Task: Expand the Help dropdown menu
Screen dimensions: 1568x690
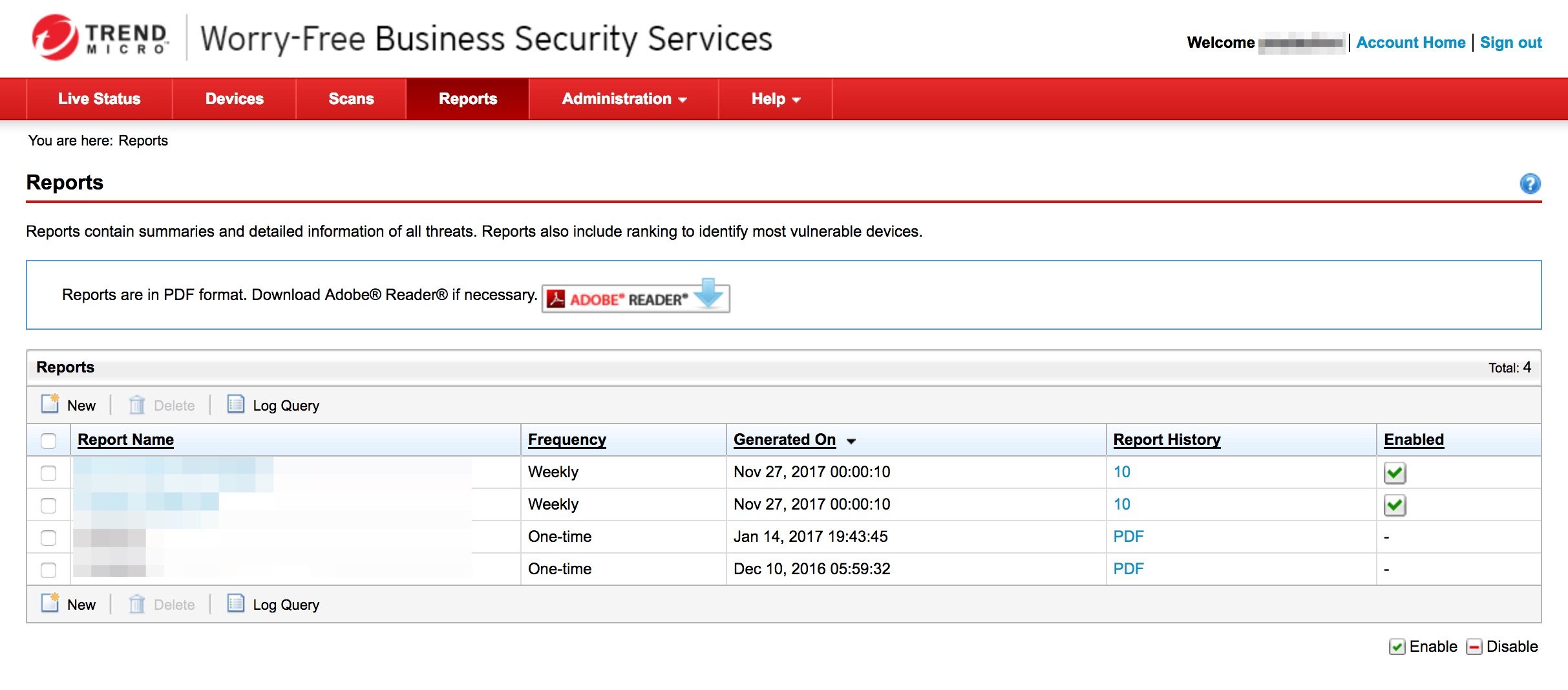Action: point(775,99)
